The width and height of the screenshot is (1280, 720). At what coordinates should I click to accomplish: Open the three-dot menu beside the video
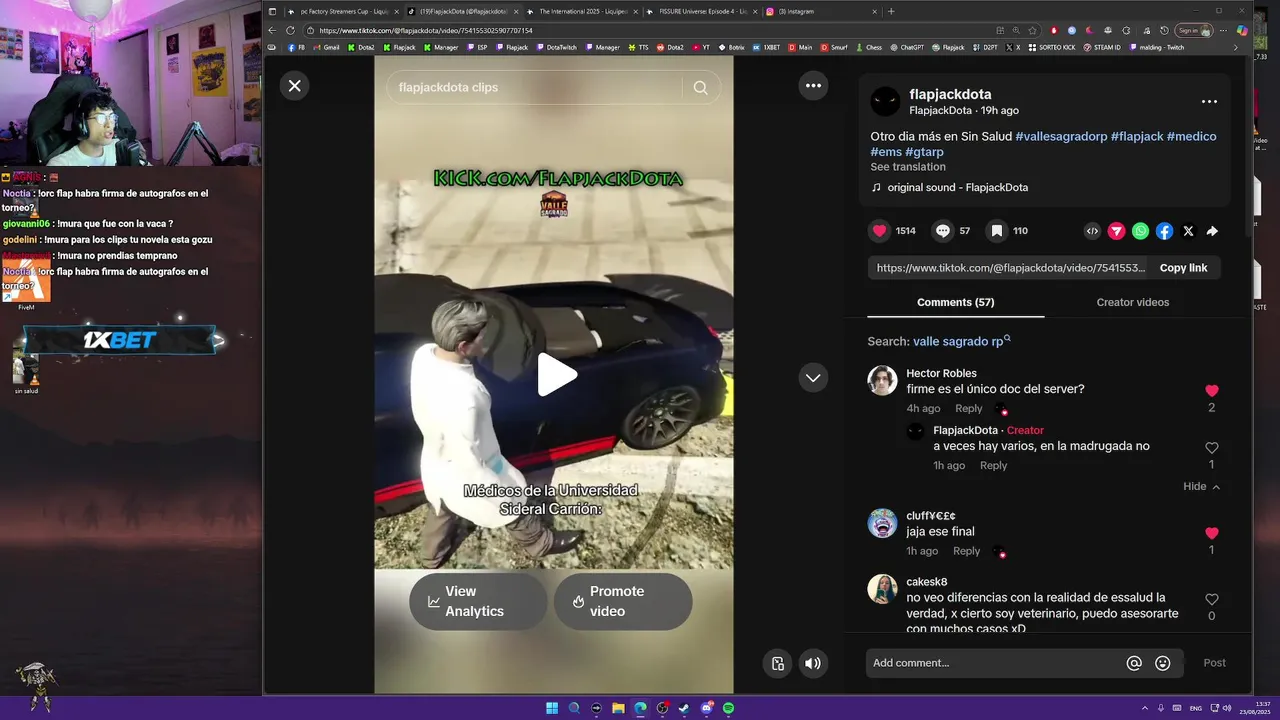813,86
